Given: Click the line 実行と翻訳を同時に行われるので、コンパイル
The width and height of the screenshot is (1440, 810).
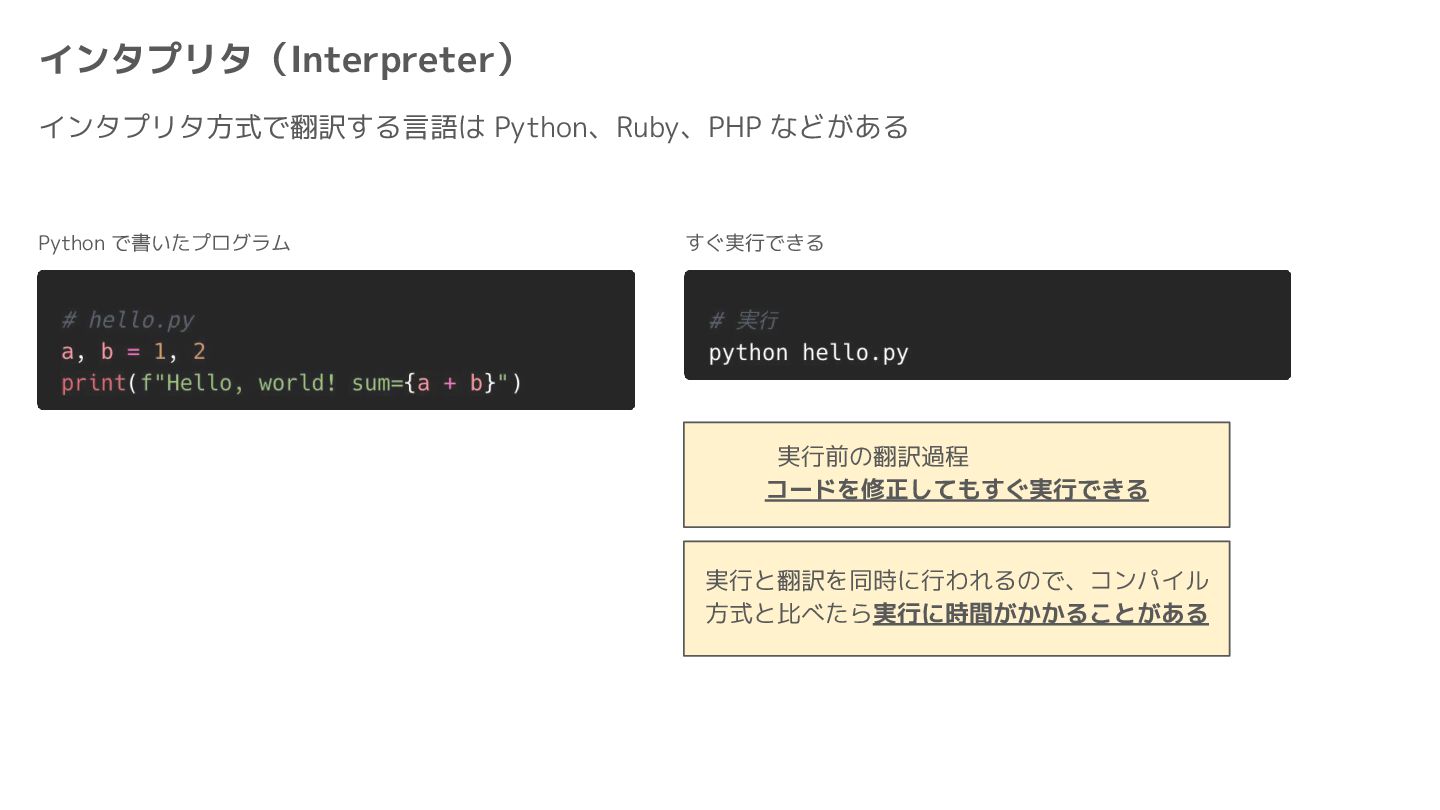Looking at the screenshot, I should click(x=957, y=581).
